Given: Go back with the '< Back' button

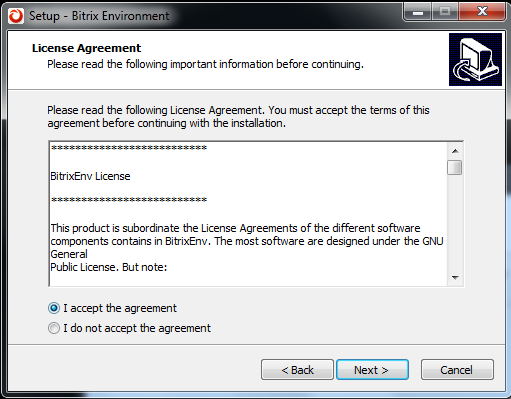Looking at the screenshot, I should [x=297, y=370].
